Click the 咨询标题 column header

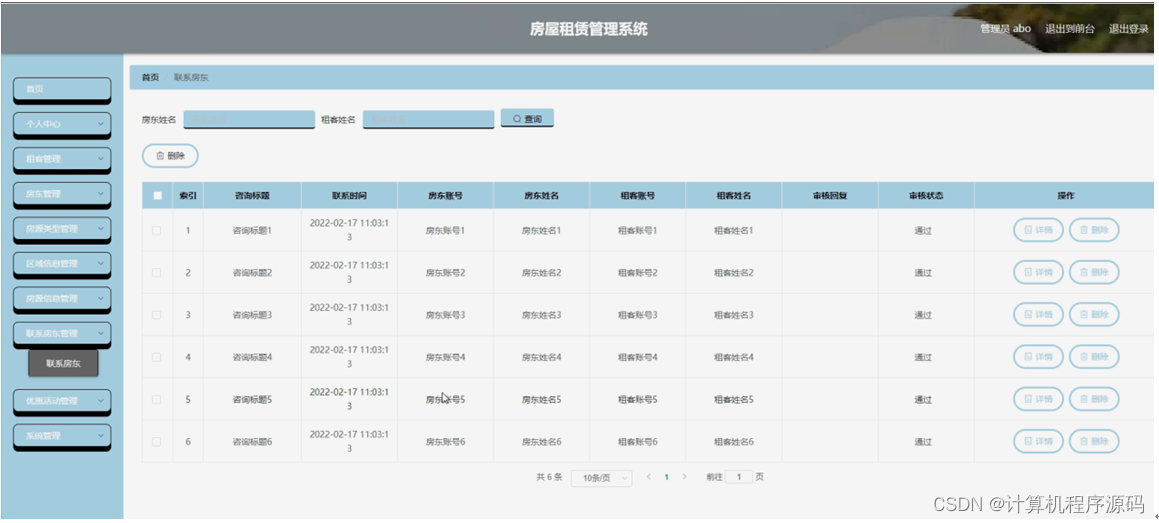(251, 196)
